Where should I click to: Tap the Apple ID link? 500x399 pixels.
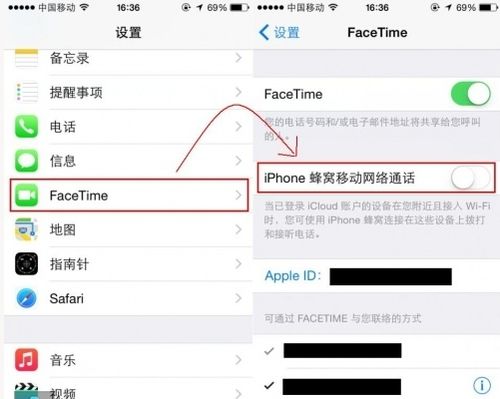[x=293, y=276]
